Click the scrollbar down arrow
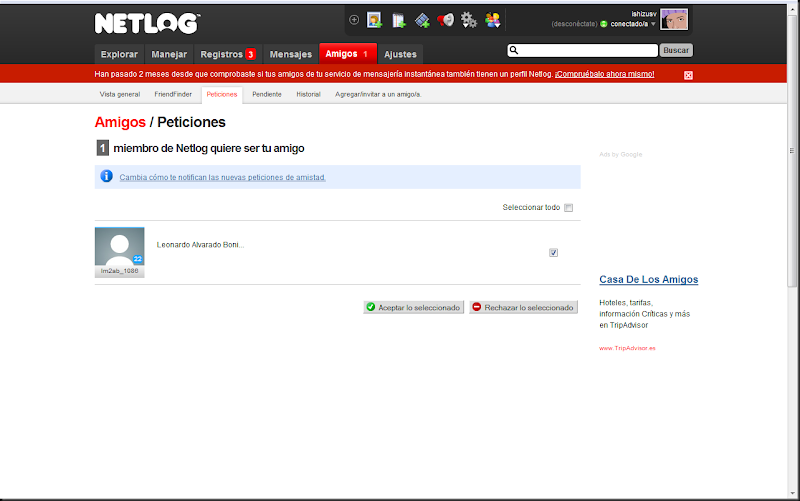800x501 pixels. [x=792, y=494]
